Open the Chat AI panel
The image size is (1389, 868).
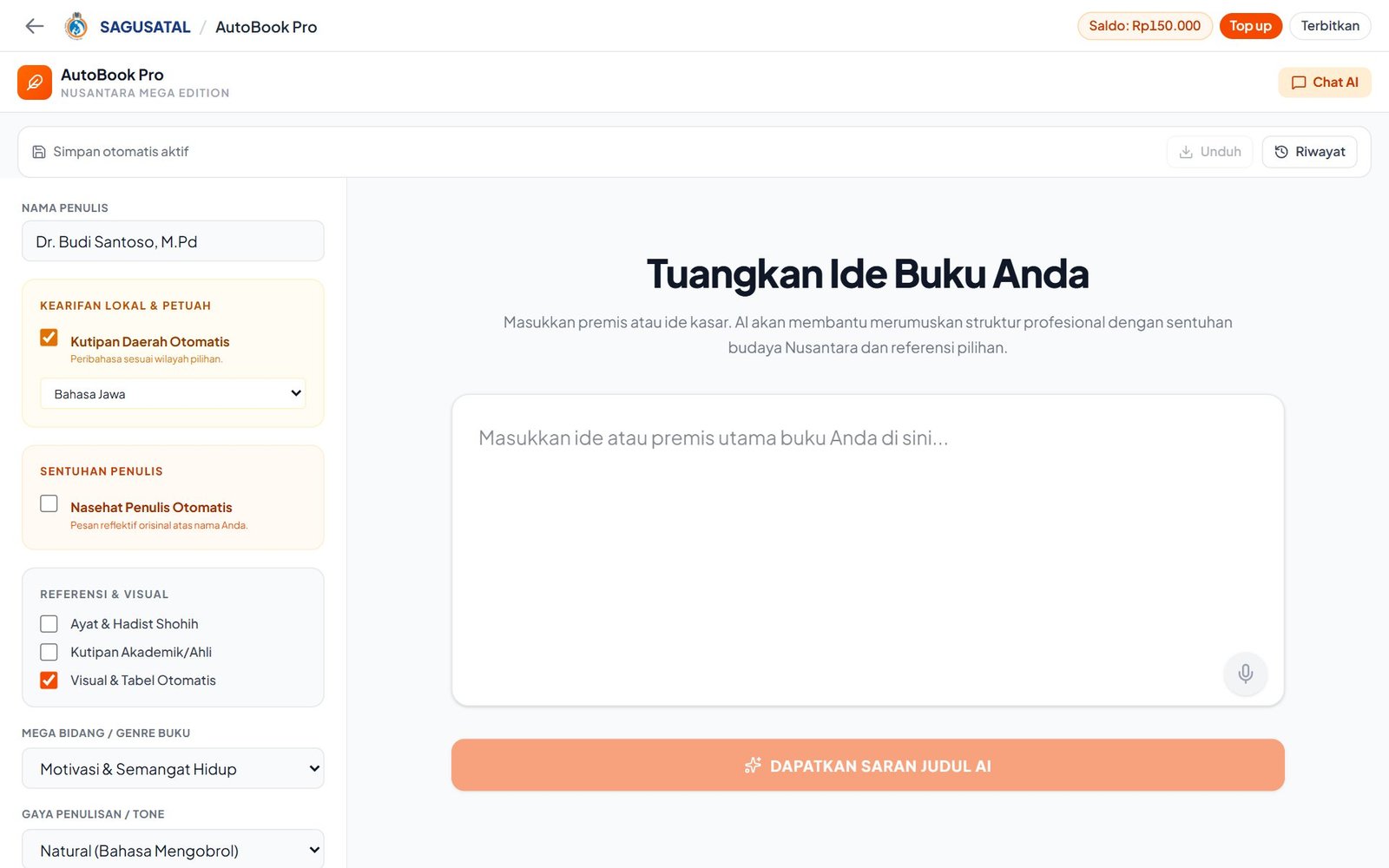pyautogui.click(x=1324, y=82)
